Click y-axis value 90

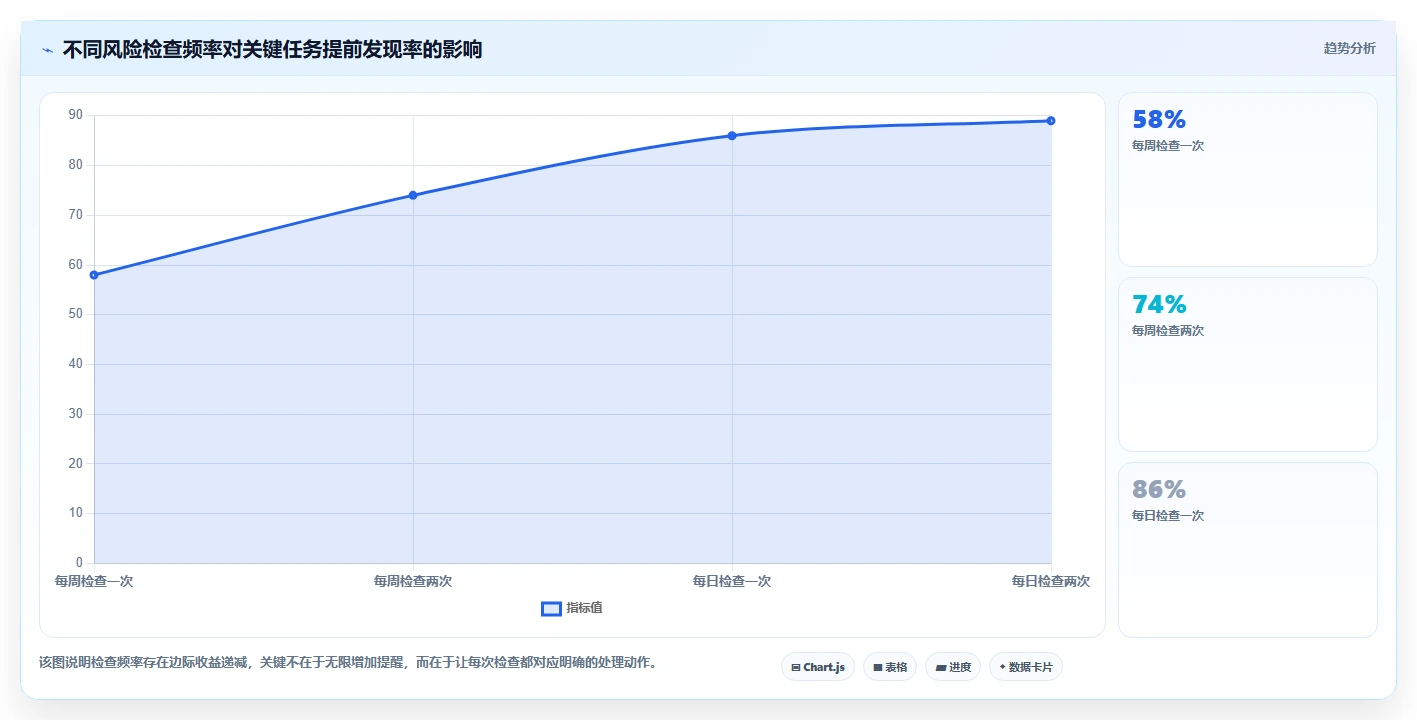(x=76, y=115)
